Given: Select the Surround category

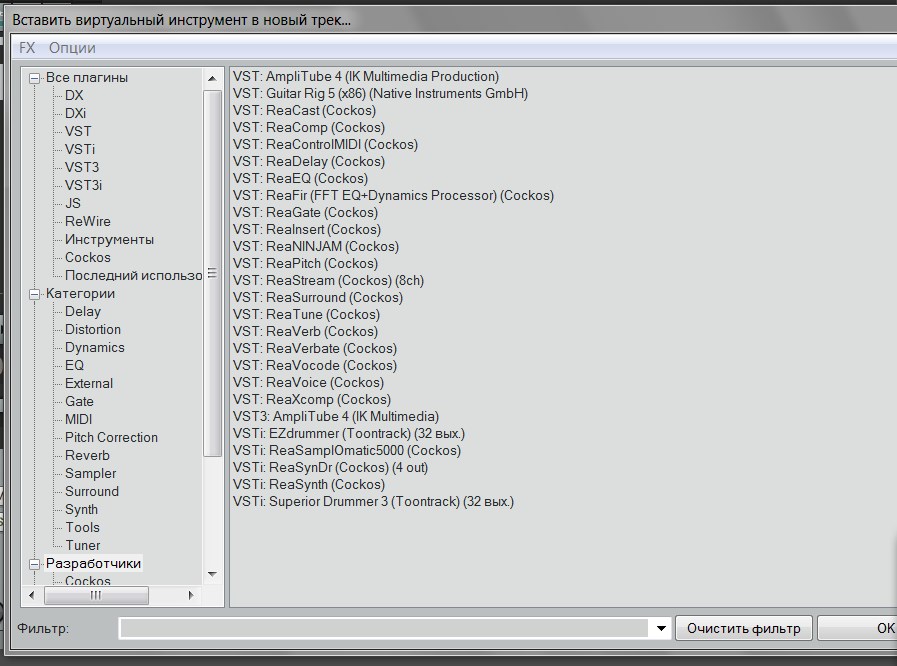Looking at the screenshot, I should pyautogui.click(x=92, y=492).
